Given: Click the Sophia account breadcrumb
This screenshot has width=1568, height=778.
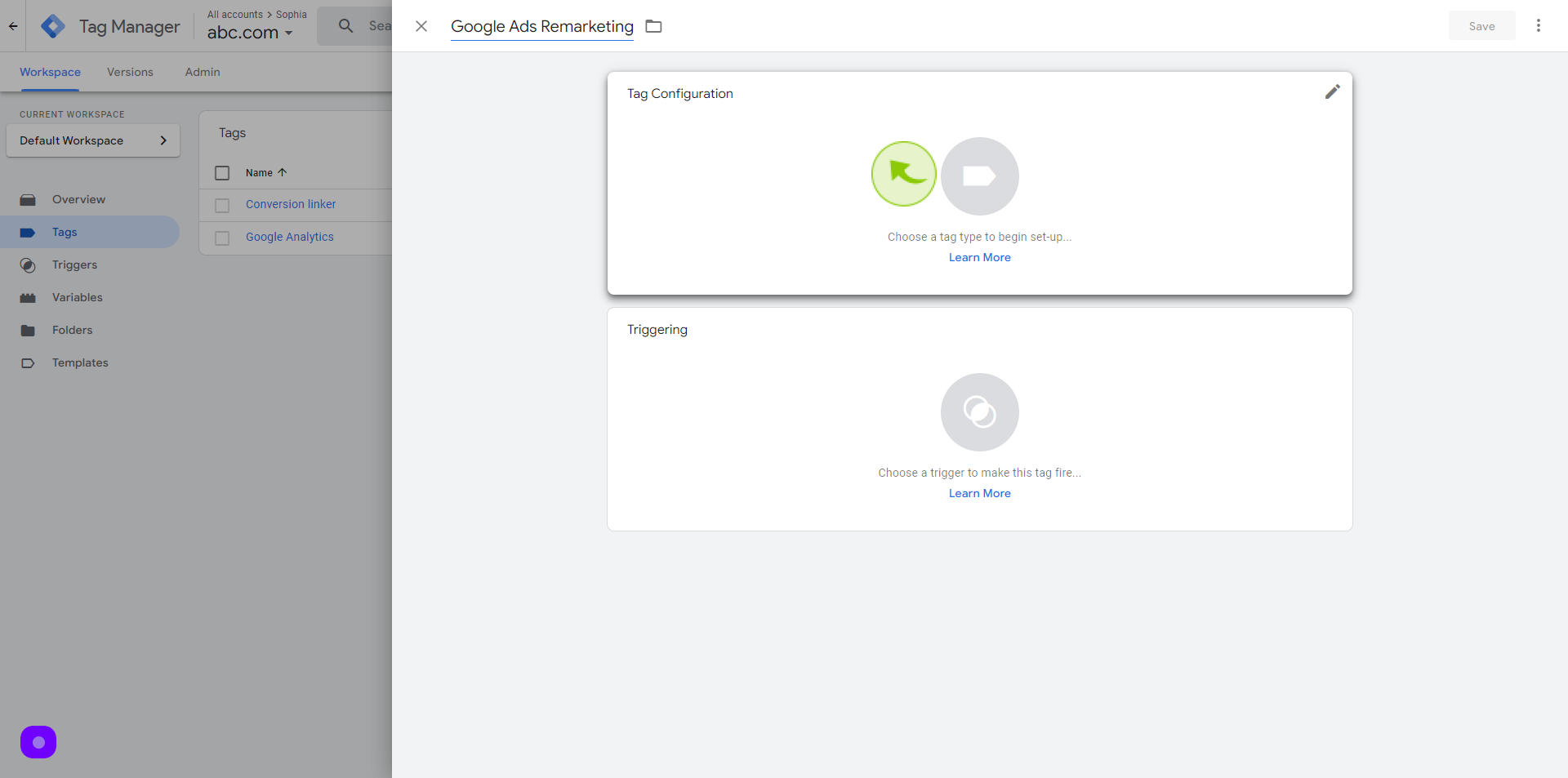Looking at the screenshot, I should pyautogui.click(x=292, y=15).
